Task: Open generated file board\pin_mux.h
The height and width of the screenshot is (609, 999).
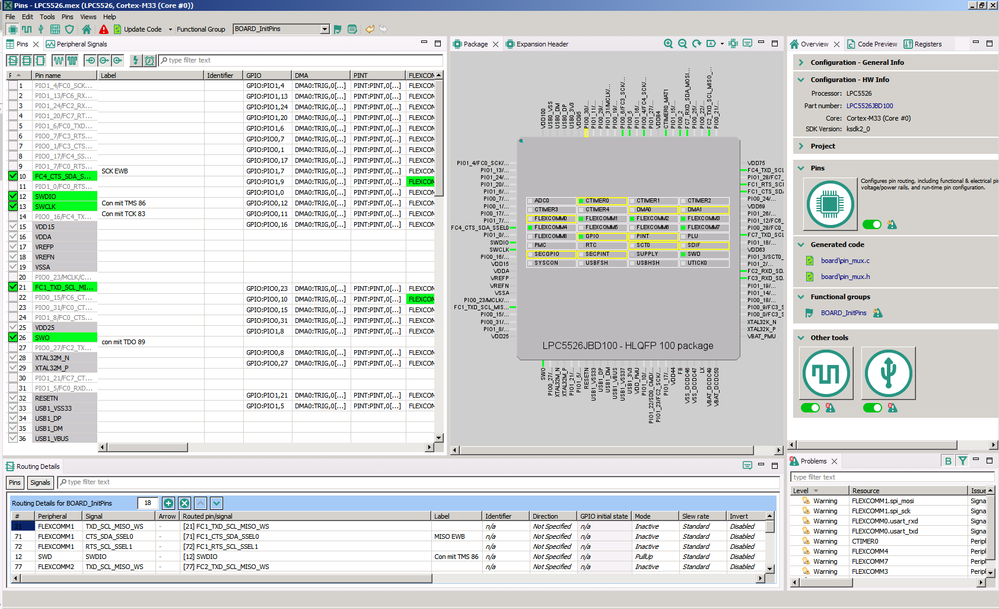Action: [845, 276]
